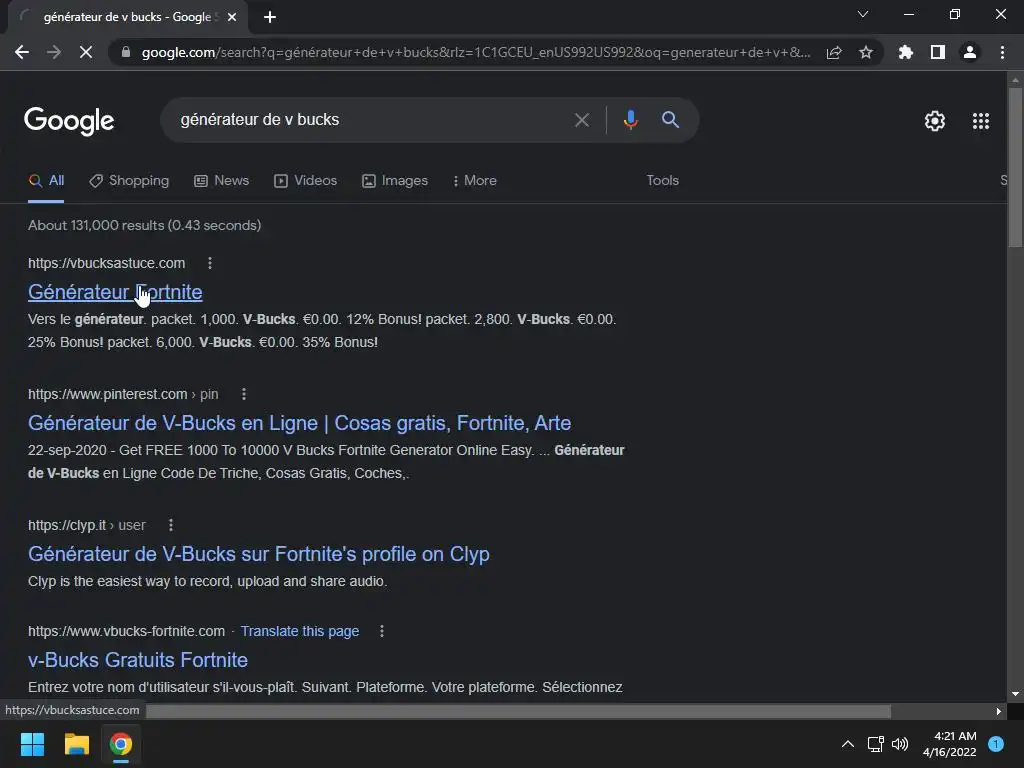This screenshot has height=768, width=1024.
Task: Open options for the pinterest.com result
Action: point(244,394)
